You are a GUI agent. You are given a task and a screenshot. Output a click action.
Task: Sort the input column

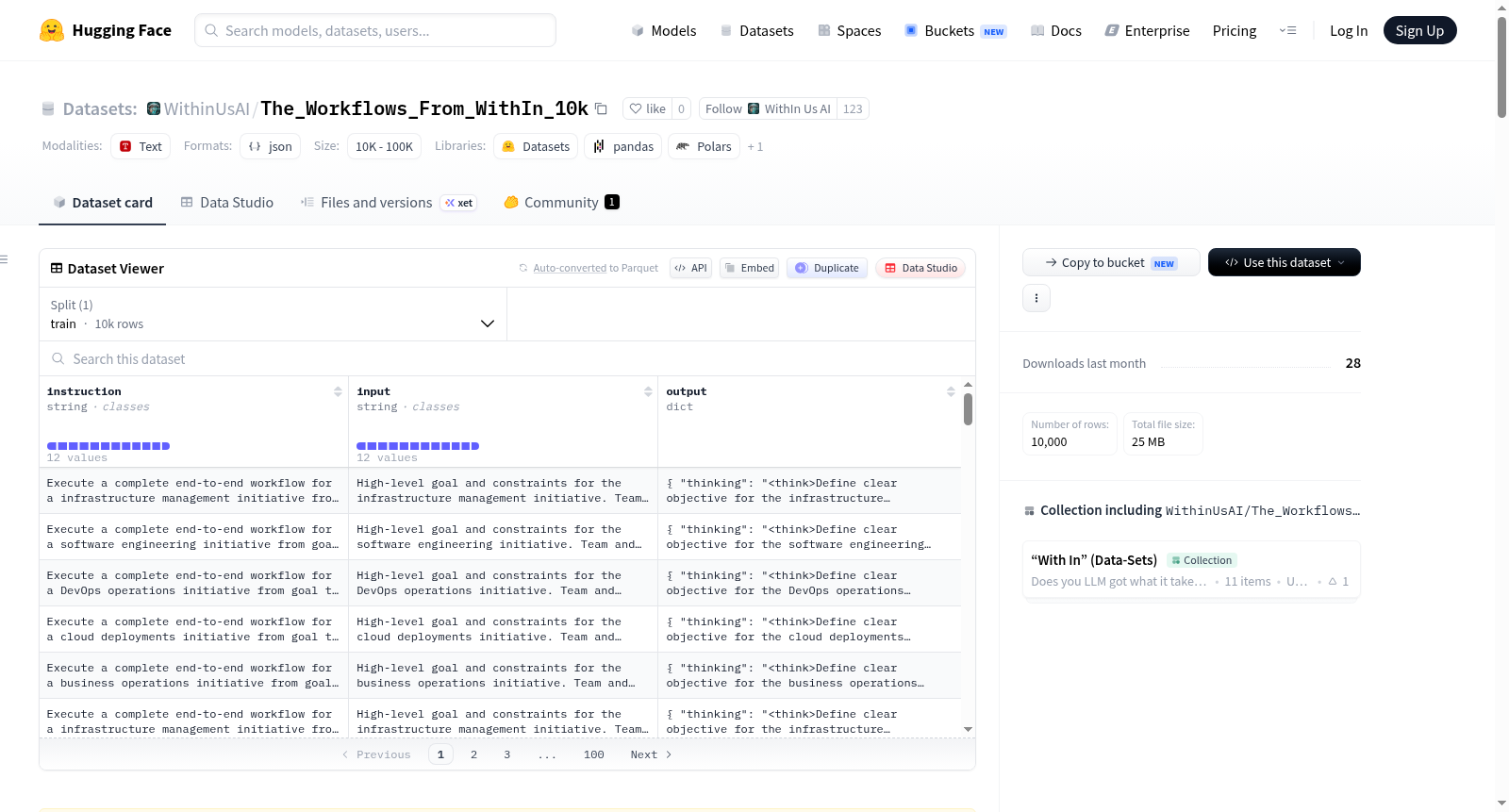(648, 391)
